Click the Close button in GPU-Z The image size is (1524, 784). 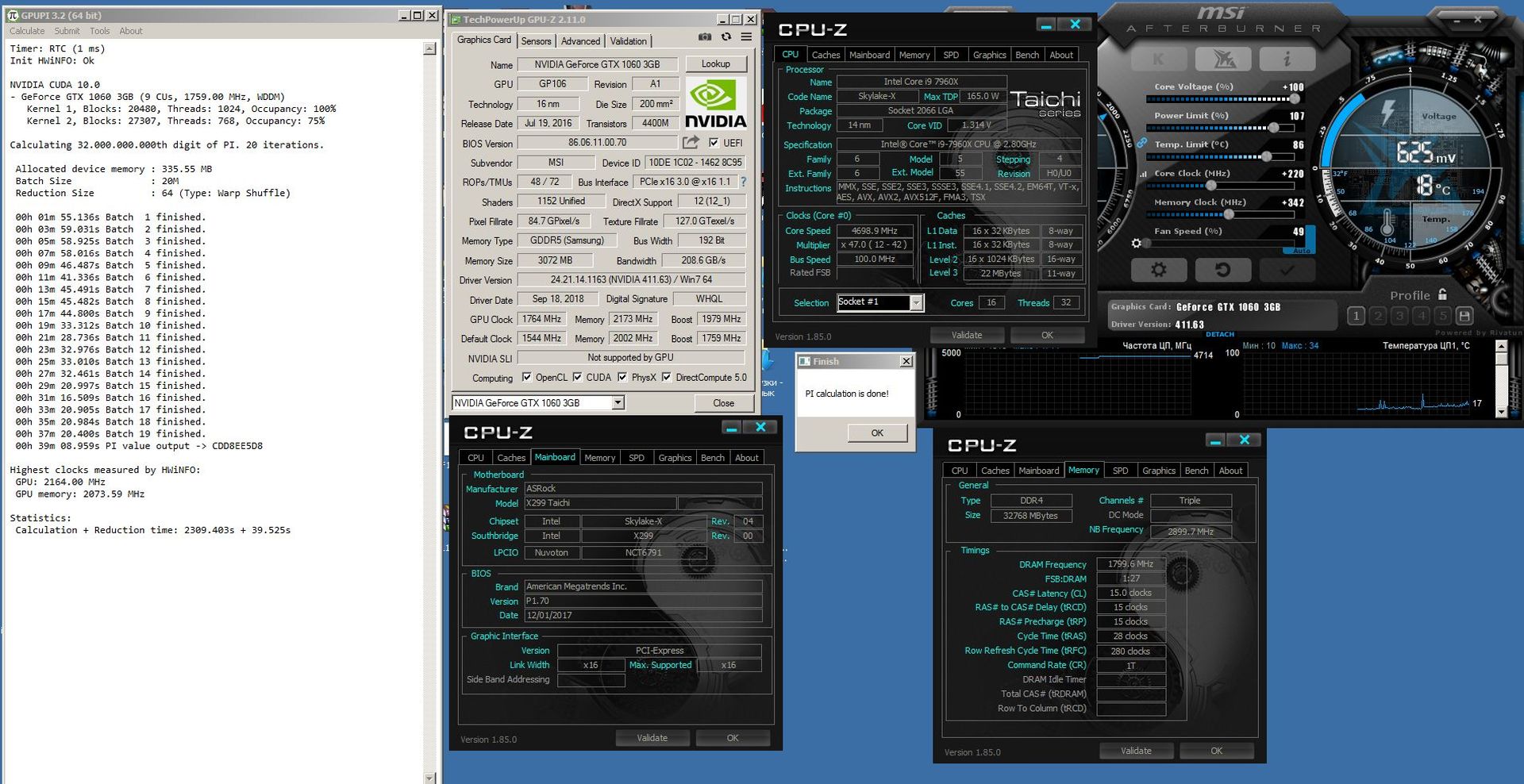[x=724, y=403]
